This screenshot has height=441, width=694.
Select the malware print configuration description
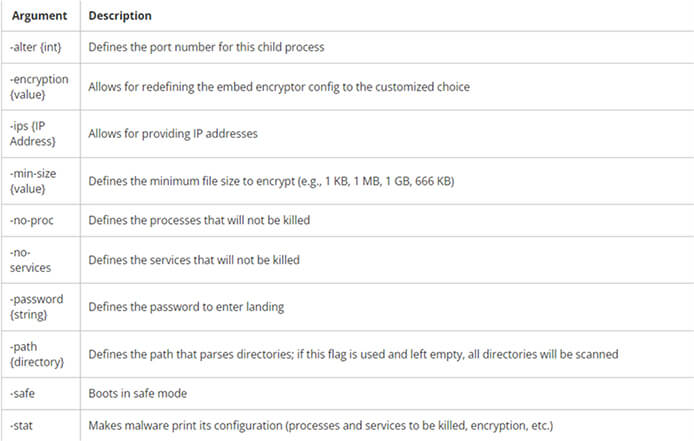tap(321, 426)
